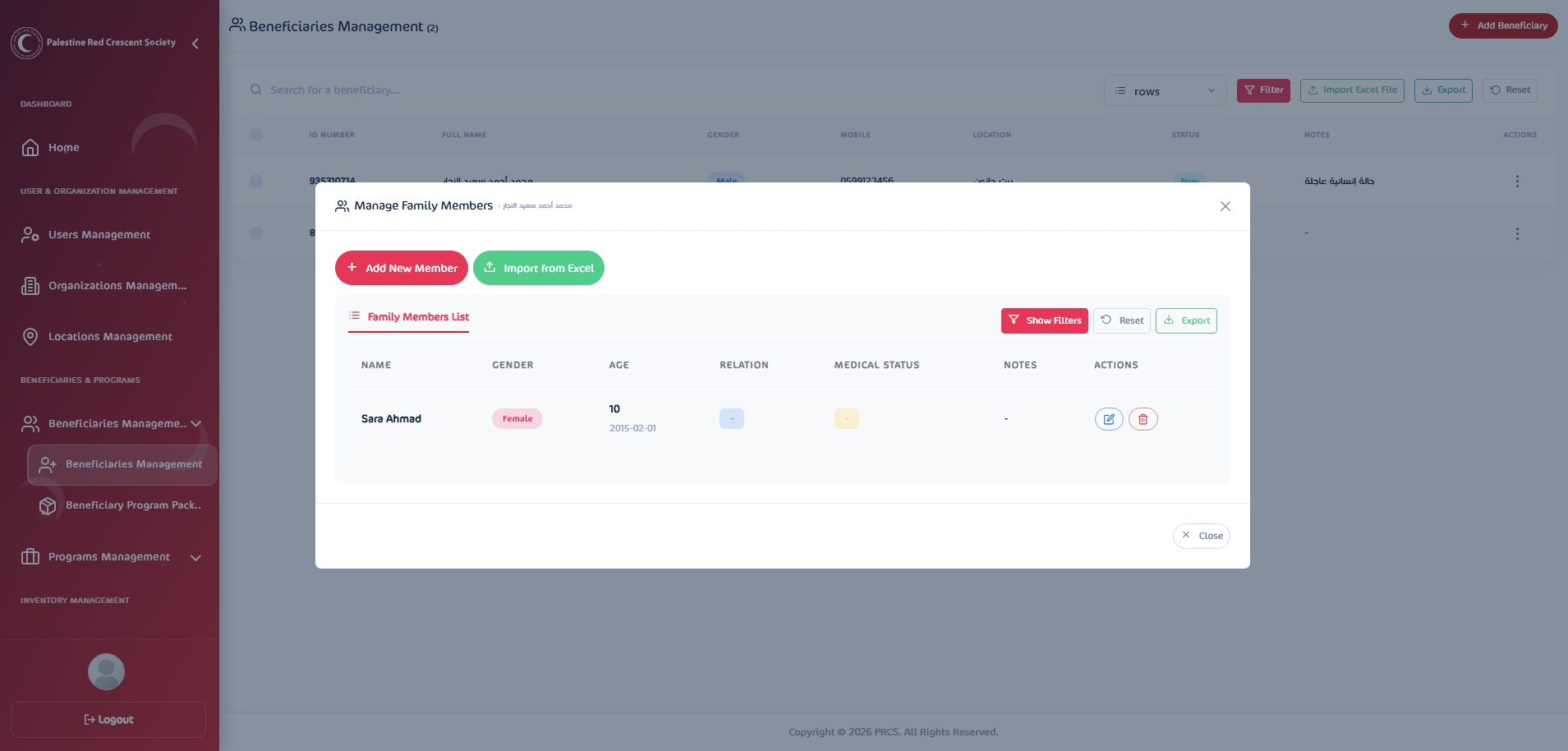Click the user avatar in the sidebar
This screenshot has height=751, width=1568.
106,671
